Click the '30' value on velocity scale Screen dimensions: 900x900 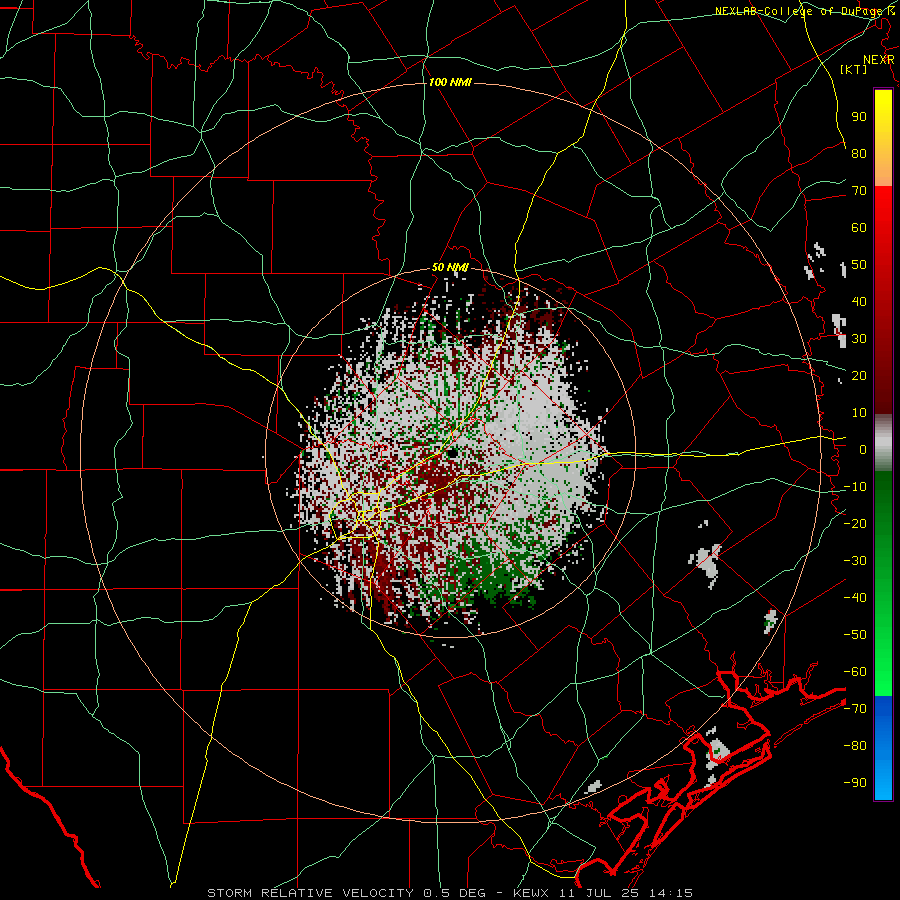[x=859, y=339]
